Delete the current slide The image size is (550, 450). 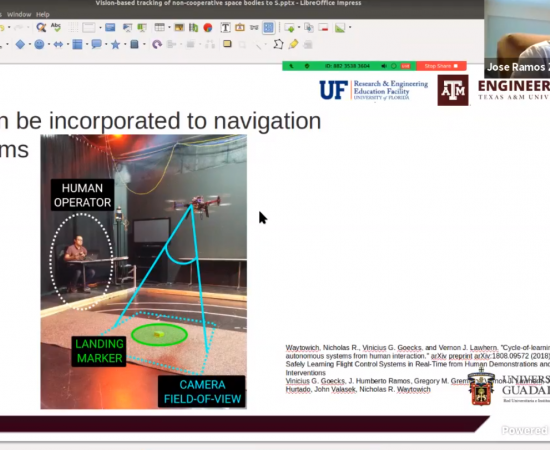click(323, 27)
